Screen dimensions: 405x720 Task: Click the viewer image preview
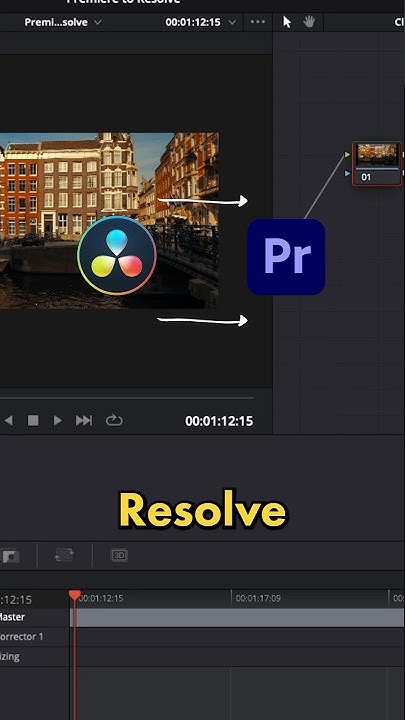point(109,220)
